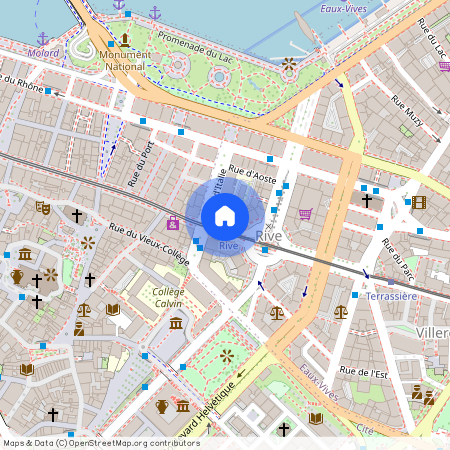Select the museum icon below Collège Calvin

click(176, 323)
